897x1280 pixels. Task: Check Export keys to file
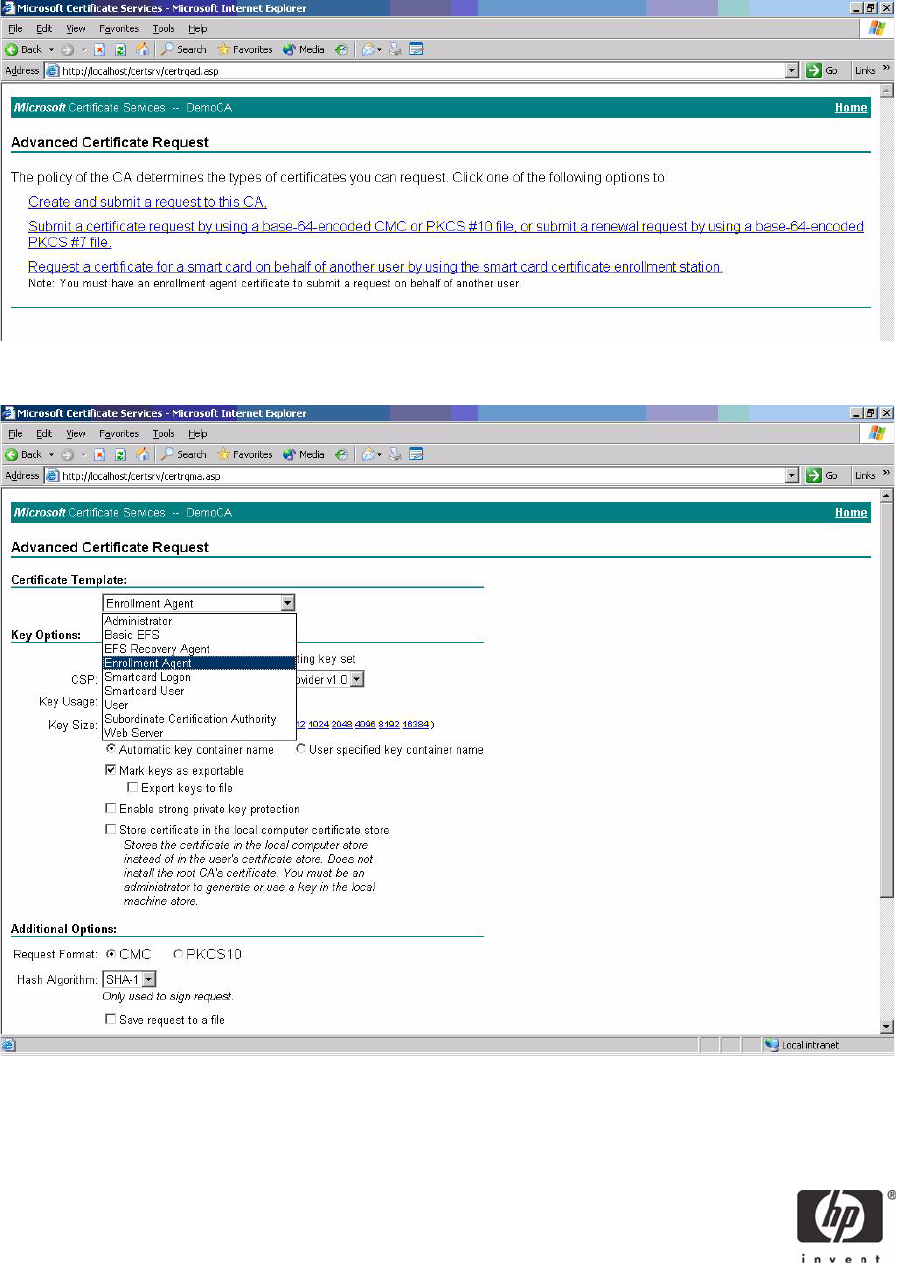coord(133,788)
